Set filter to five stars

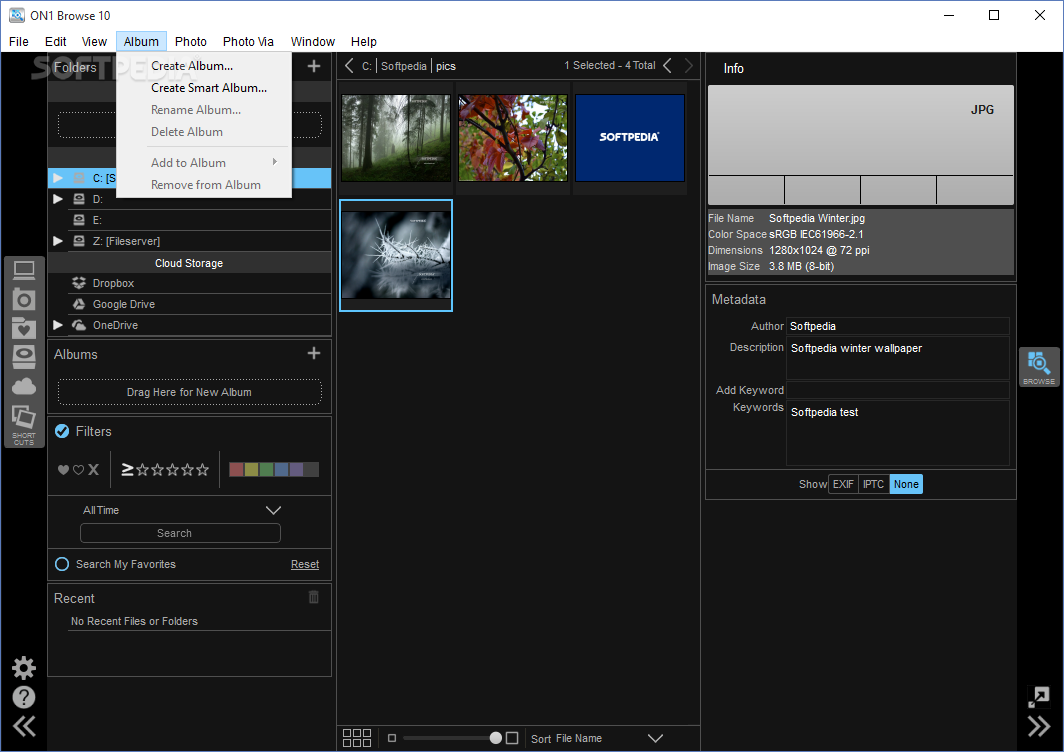coord(202,469)
